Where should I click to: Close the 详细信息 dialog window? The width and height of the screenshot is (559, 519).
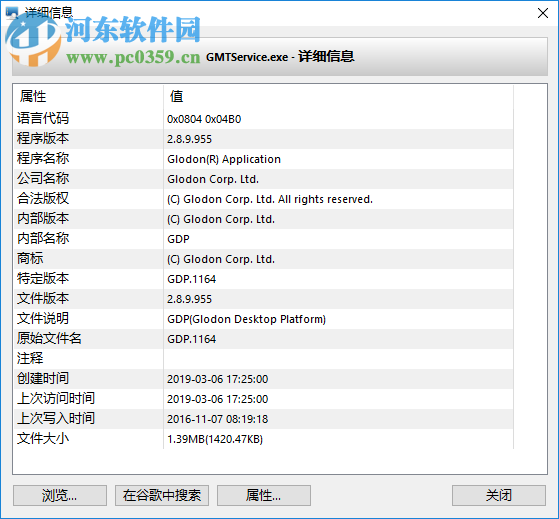coord(543,13)
